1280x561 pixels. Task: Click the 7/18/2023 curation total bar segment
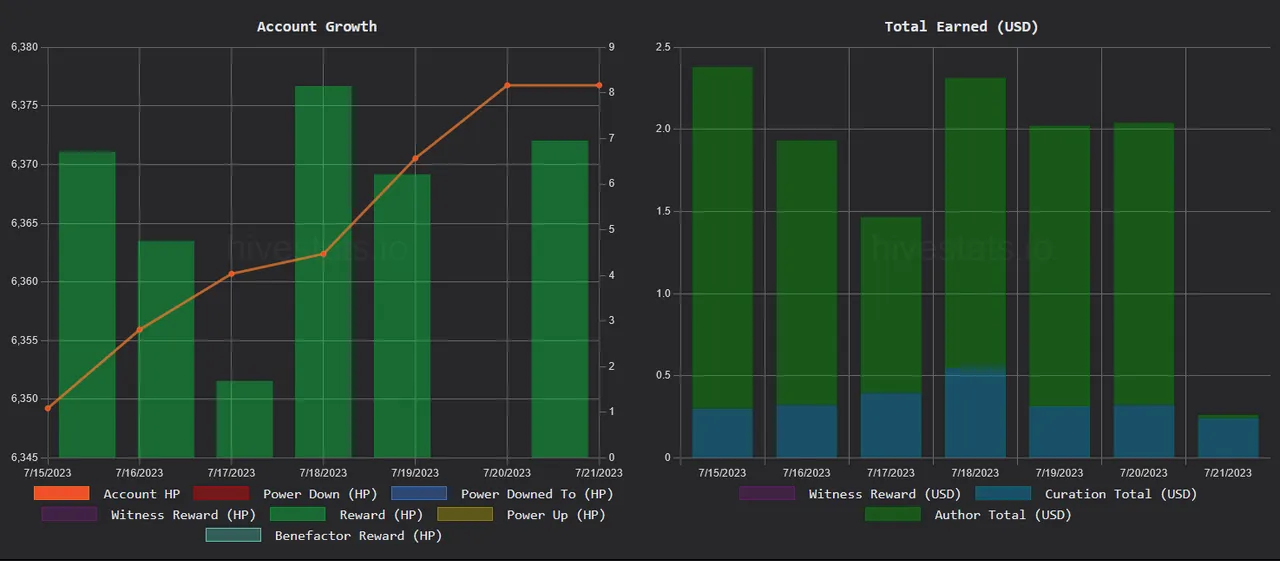coord(975,413)
